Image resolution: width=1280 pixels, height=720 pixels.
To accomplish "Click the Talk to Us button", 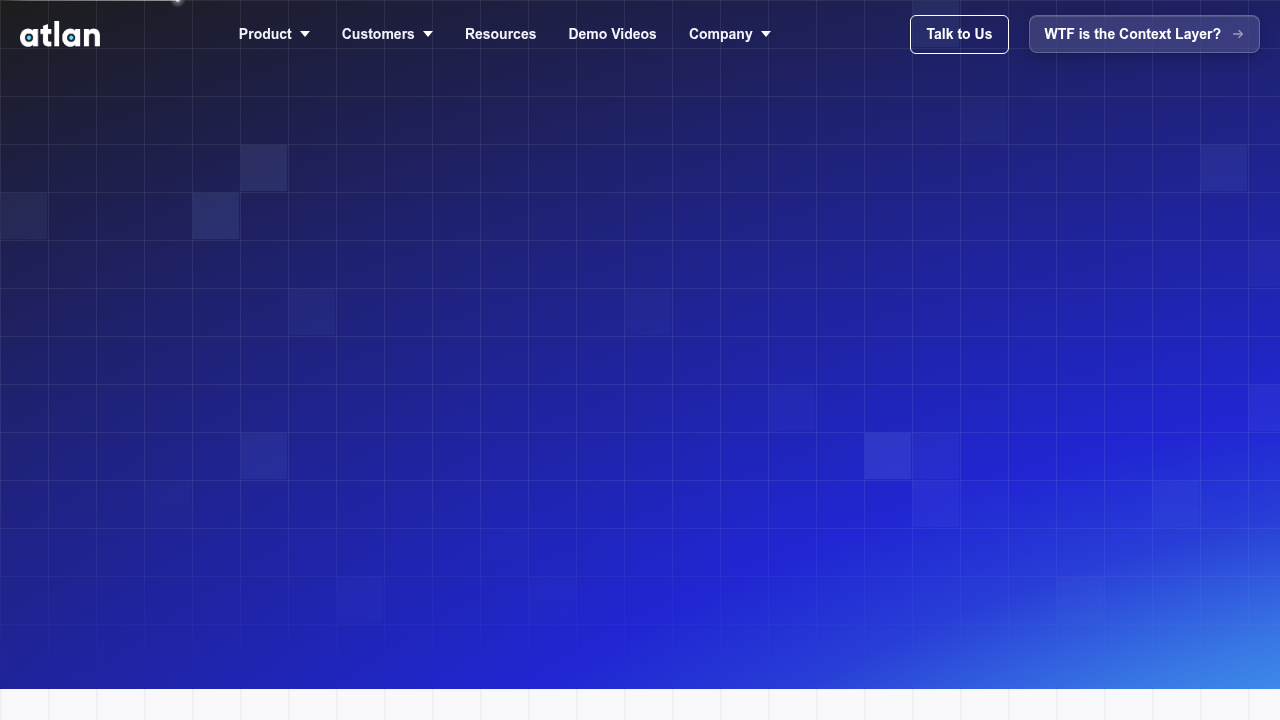I will pos(959,34).
